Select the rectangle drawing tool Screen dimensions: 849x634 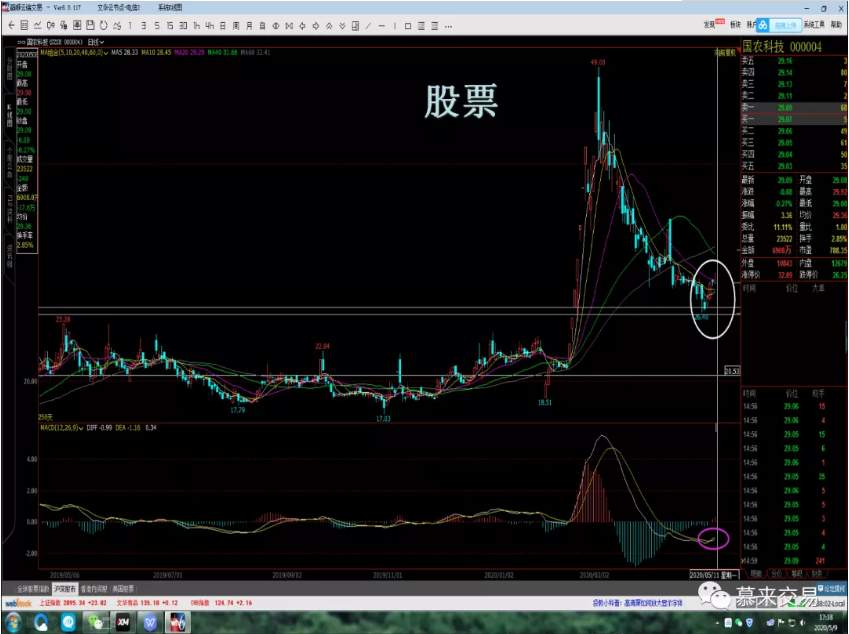coord(408,25)
